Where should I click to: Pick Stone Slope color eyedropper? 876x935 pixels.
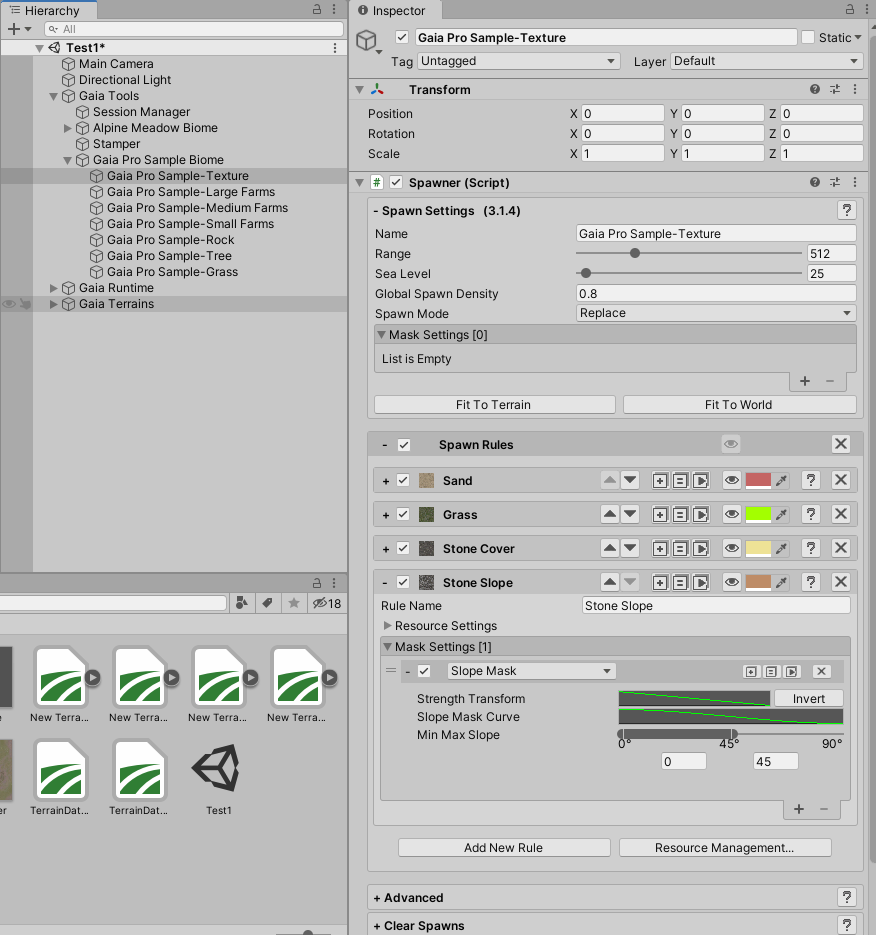click(781, 583)
